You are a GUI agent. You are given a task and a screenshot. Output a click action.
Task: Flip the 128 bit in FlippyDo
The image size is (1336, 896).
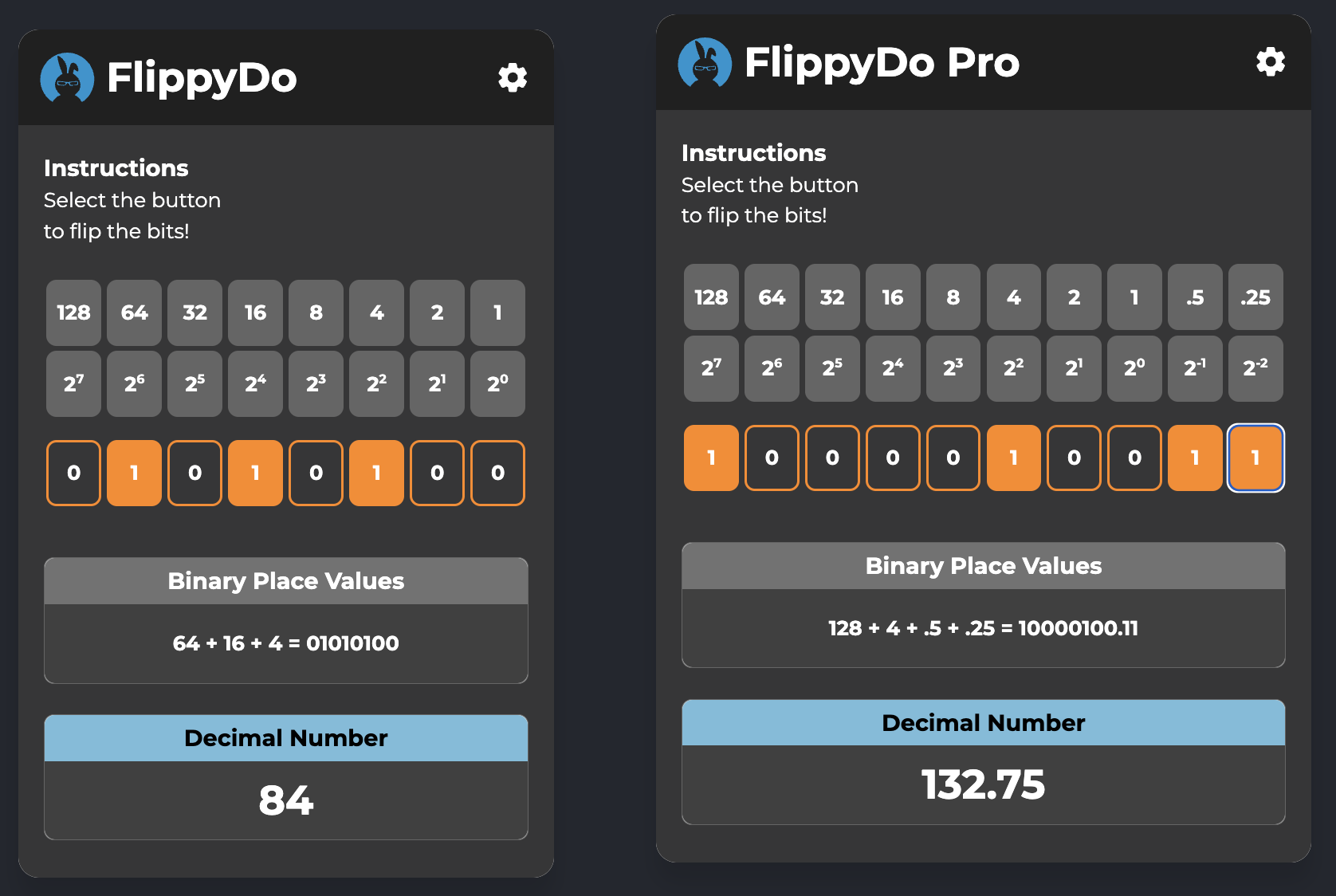[x=73, y=473]
